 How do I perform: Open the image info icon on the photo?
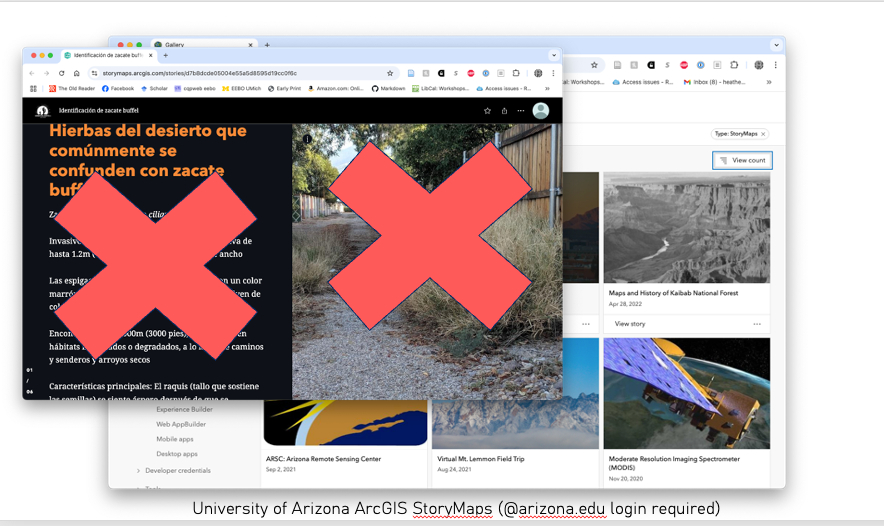tap(307, 139)
